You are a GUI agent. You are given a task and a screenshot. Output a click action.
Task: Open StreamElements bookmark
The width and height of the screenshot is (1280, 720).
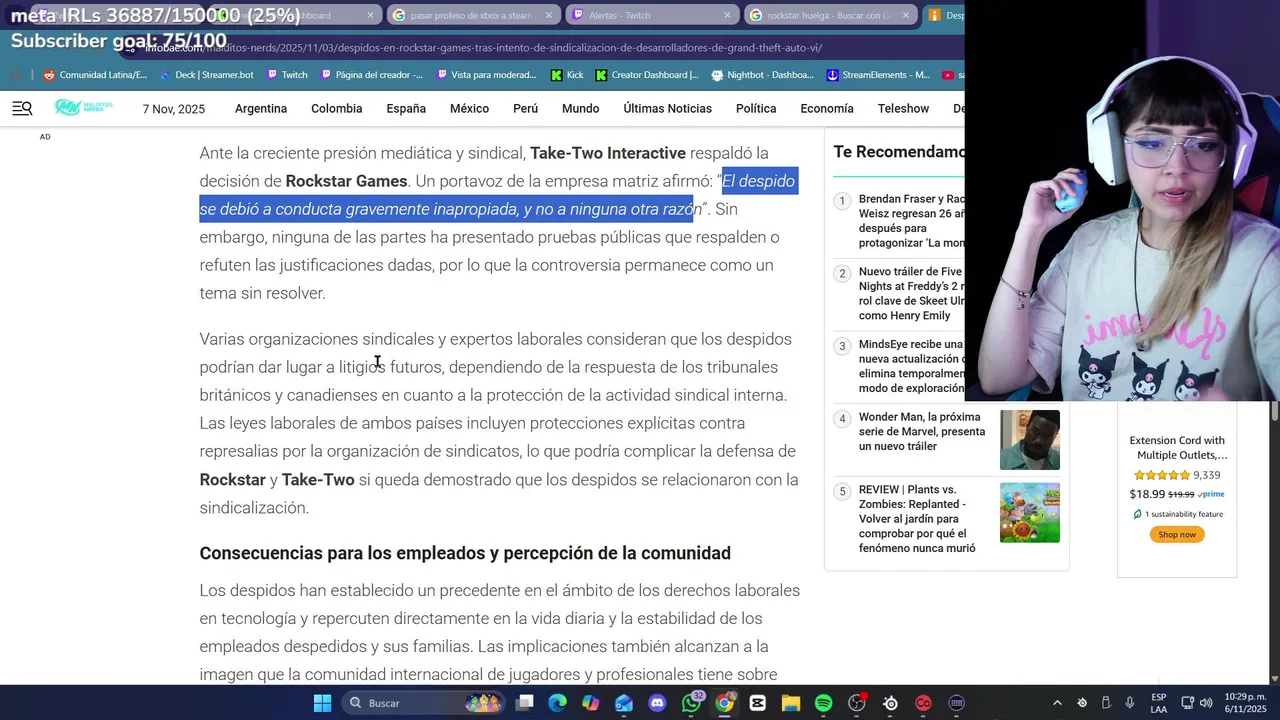pos(878,75)
